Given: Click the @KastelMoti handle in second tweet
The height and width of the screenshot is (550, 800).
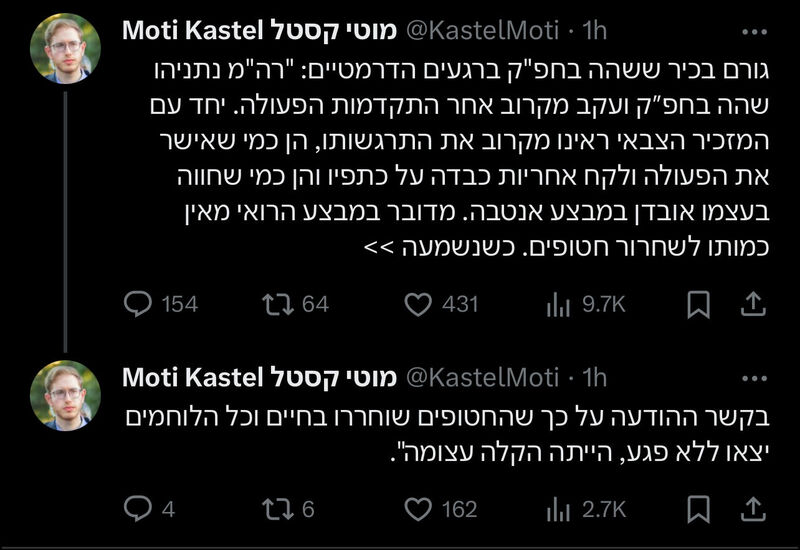Looking at the screenshot, I should (x=483, y=378).
